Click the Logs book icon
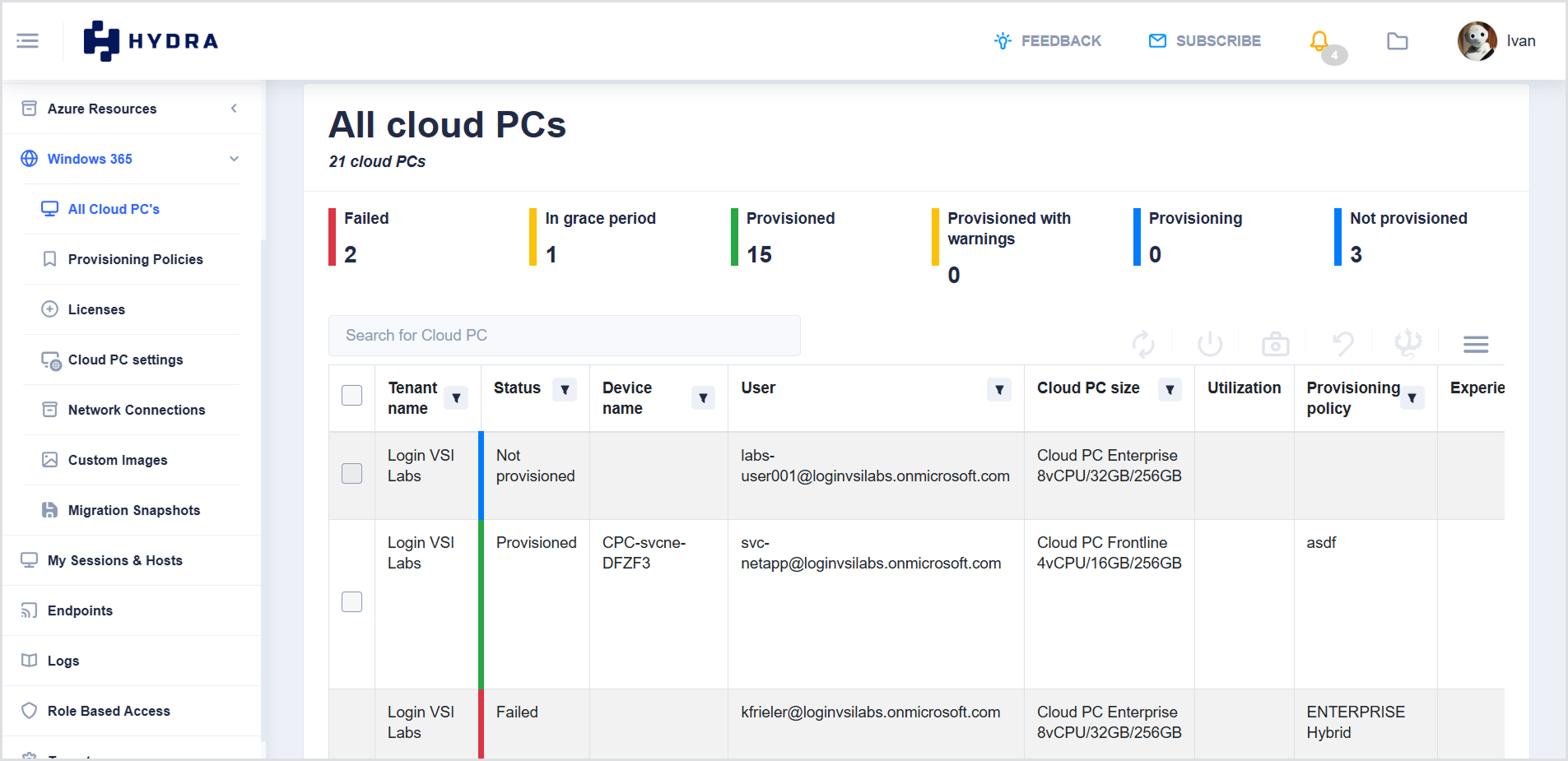 30,661
